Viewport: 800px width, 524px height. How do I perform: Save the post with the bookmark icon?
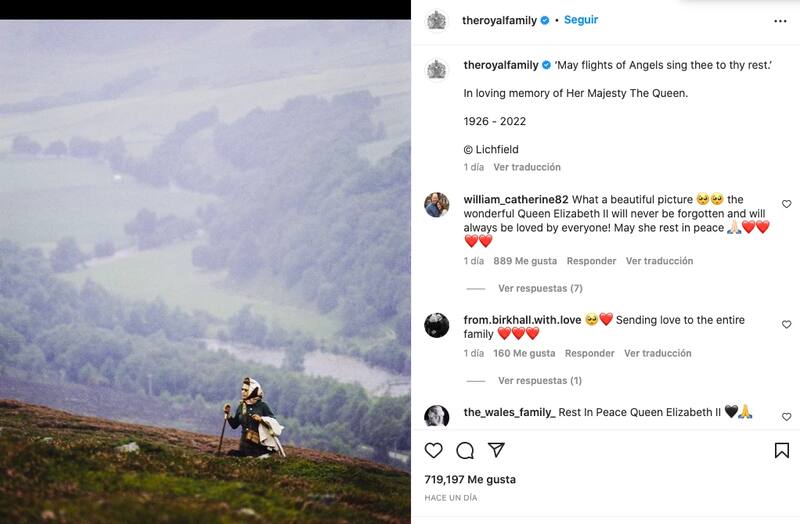(782, 450)
